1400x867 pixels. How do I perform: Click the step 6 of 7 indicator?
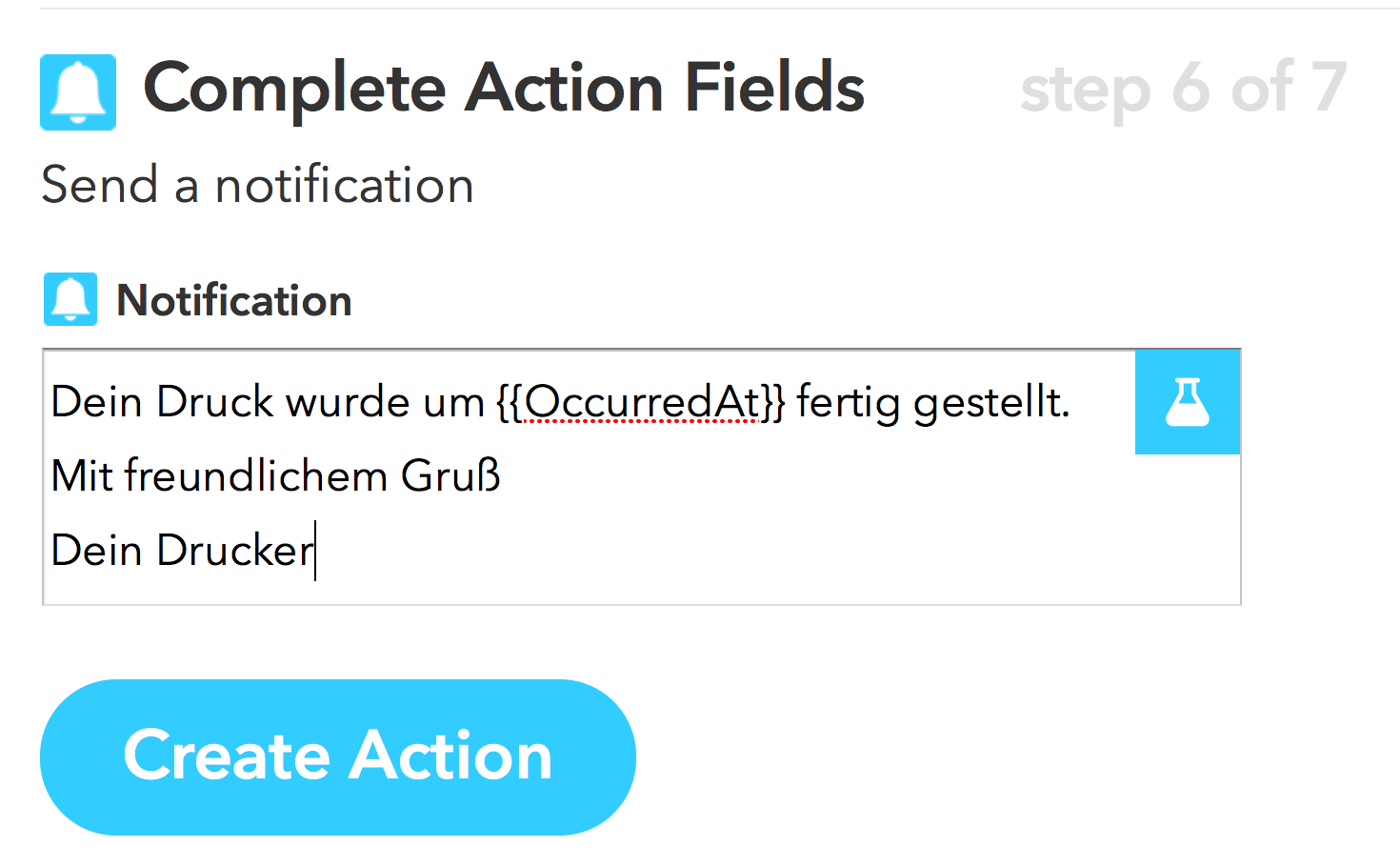pyautogui.click(x=1181, y=91)
